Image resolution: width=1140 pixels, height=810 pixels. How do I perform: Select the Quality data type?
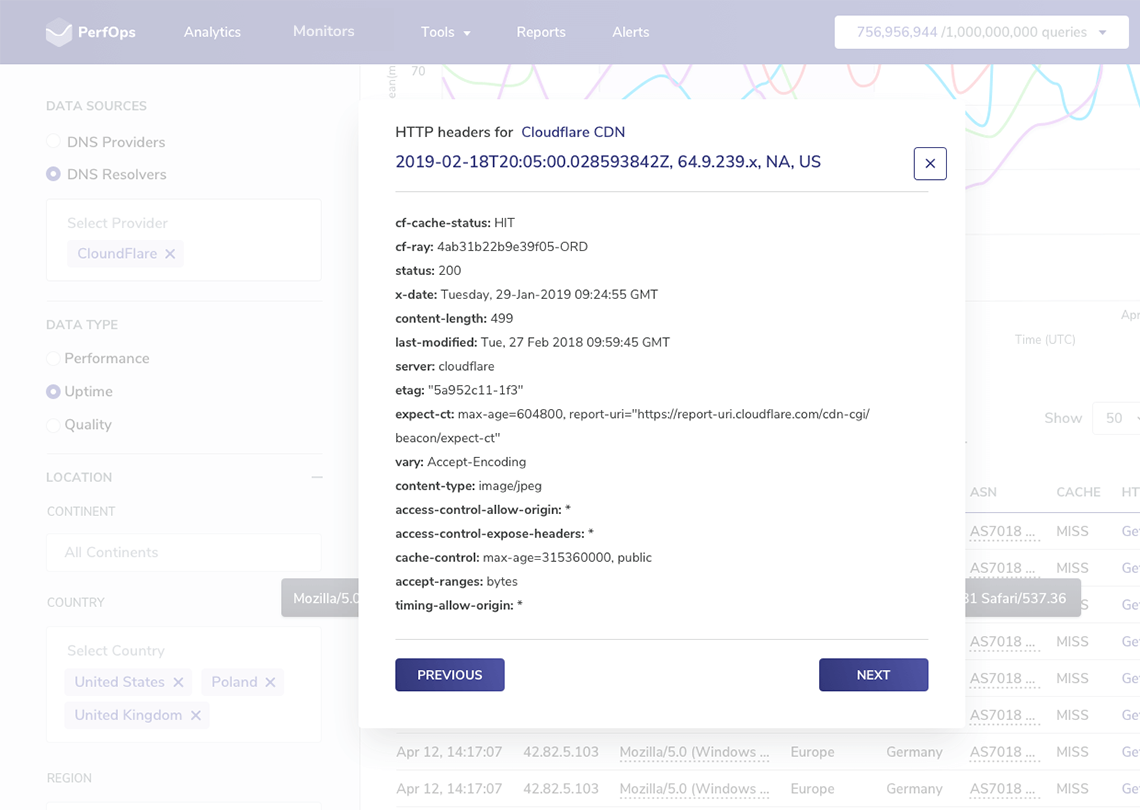(x=53, y=425)
